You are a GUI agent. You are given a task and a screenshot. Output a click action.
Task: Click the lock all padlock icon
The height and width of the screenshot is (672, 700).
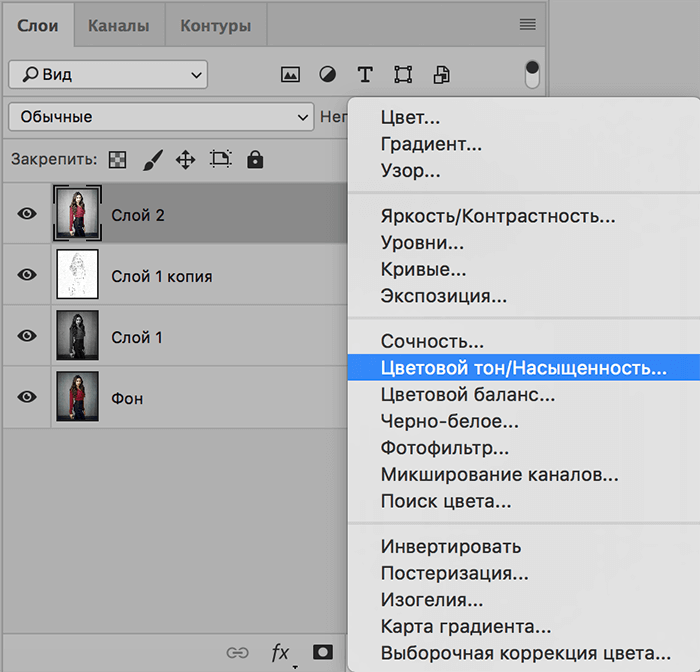pyautogui.click(x=255, y=160)
